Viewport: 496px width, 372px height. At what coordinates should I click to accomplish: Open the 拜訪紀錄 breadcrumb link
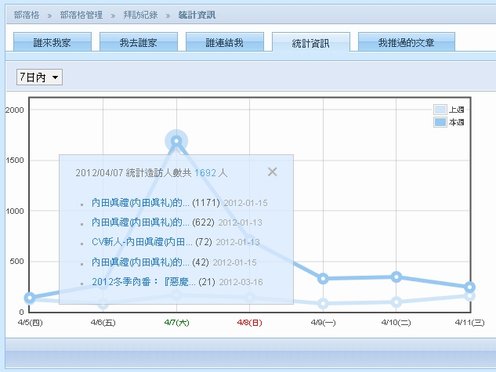[x=140, y=15]
